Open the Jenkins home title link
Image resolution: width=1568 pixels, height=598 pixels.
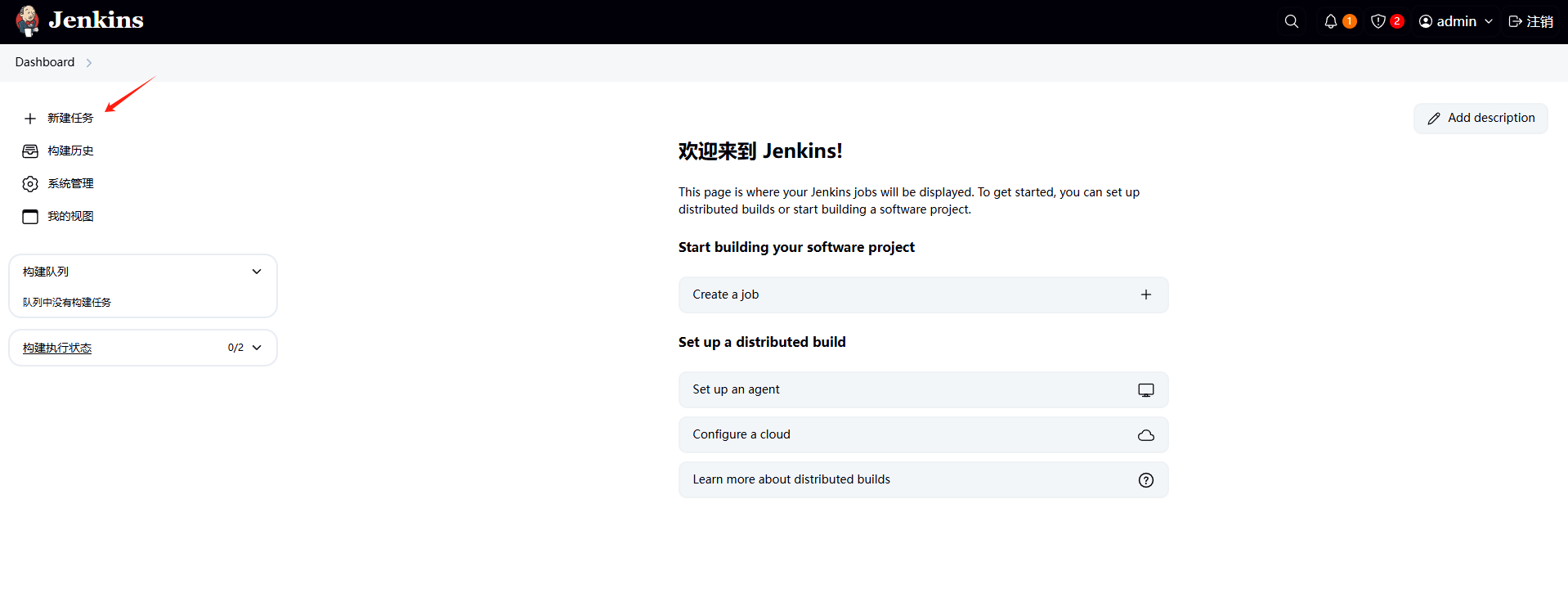click(96, 20)
